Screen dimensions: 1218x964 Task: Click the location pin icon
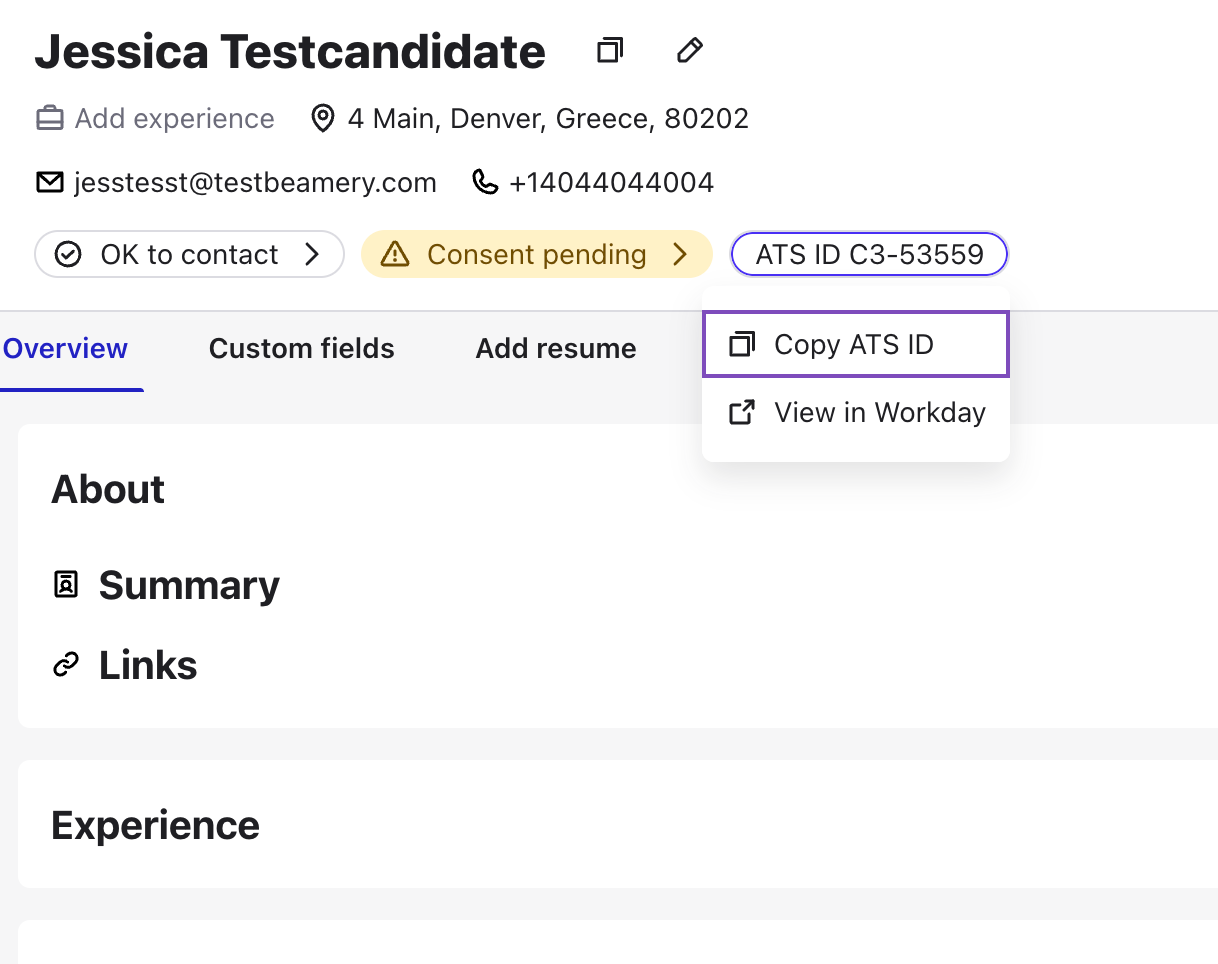[322, 119]
